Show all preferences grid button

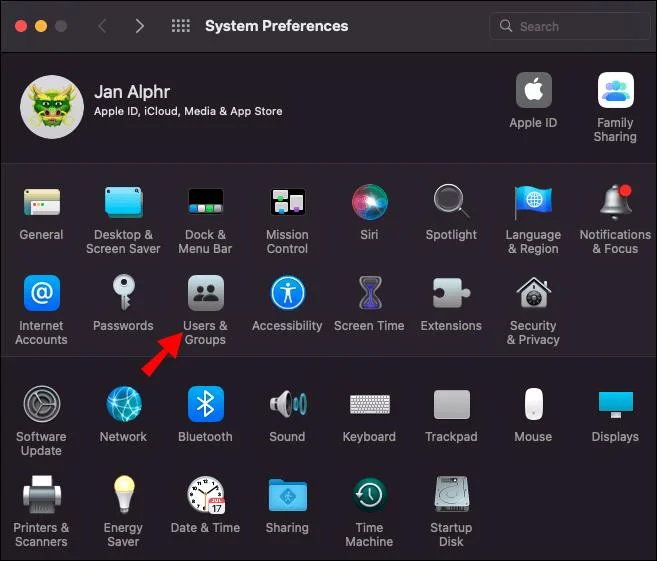pyautogui.click(x=181, y=26)
